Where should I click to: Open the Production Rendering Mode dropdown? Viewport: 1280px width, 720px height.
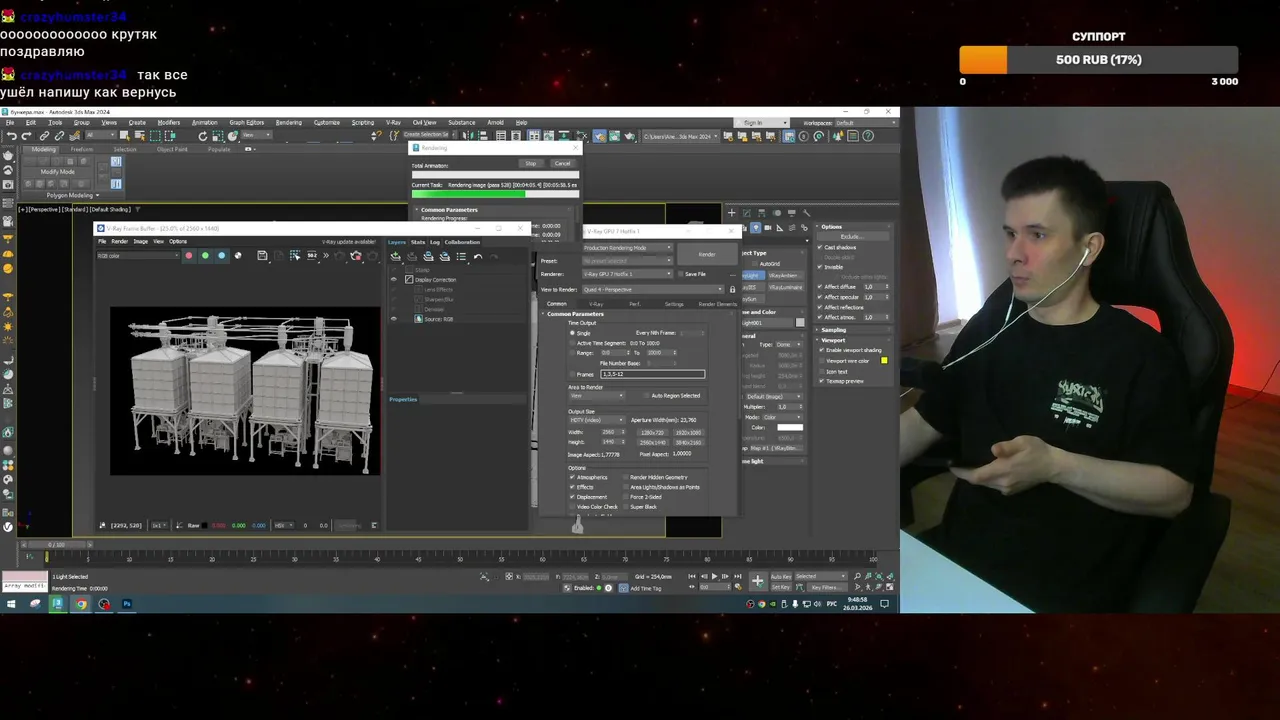(x=629, y=248)
